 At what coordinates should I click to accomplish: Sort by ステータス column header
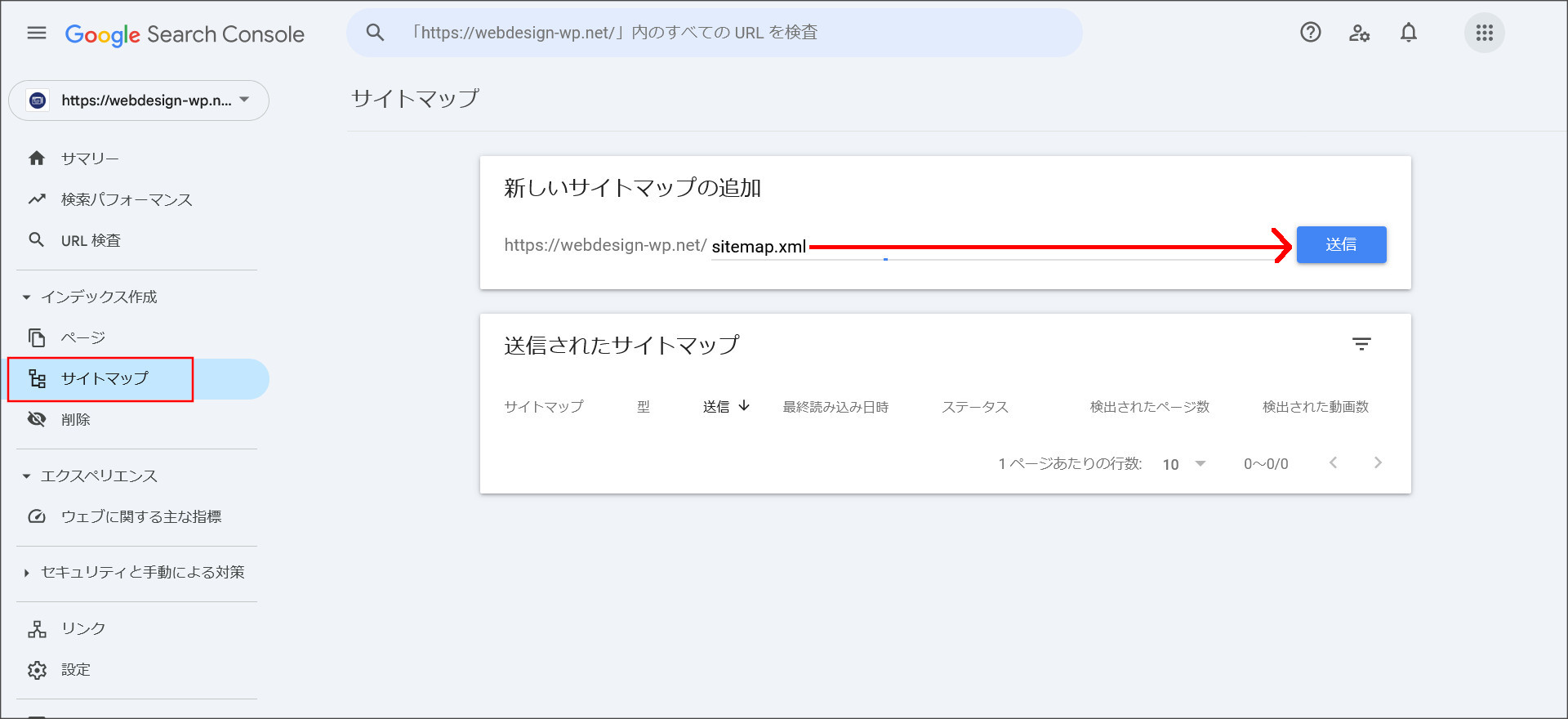(x=975, y=406)
